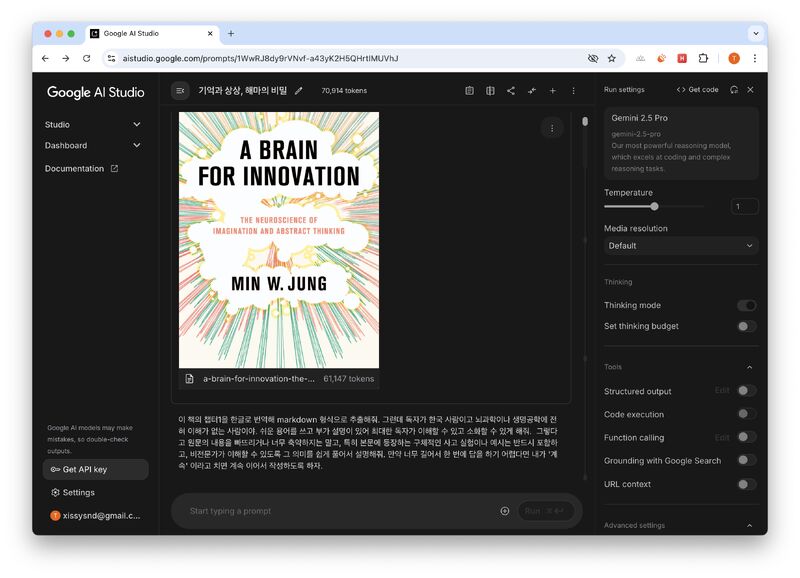
Task: Click the Get API key button
Action: pyautogui.click(x=95, y=469)
